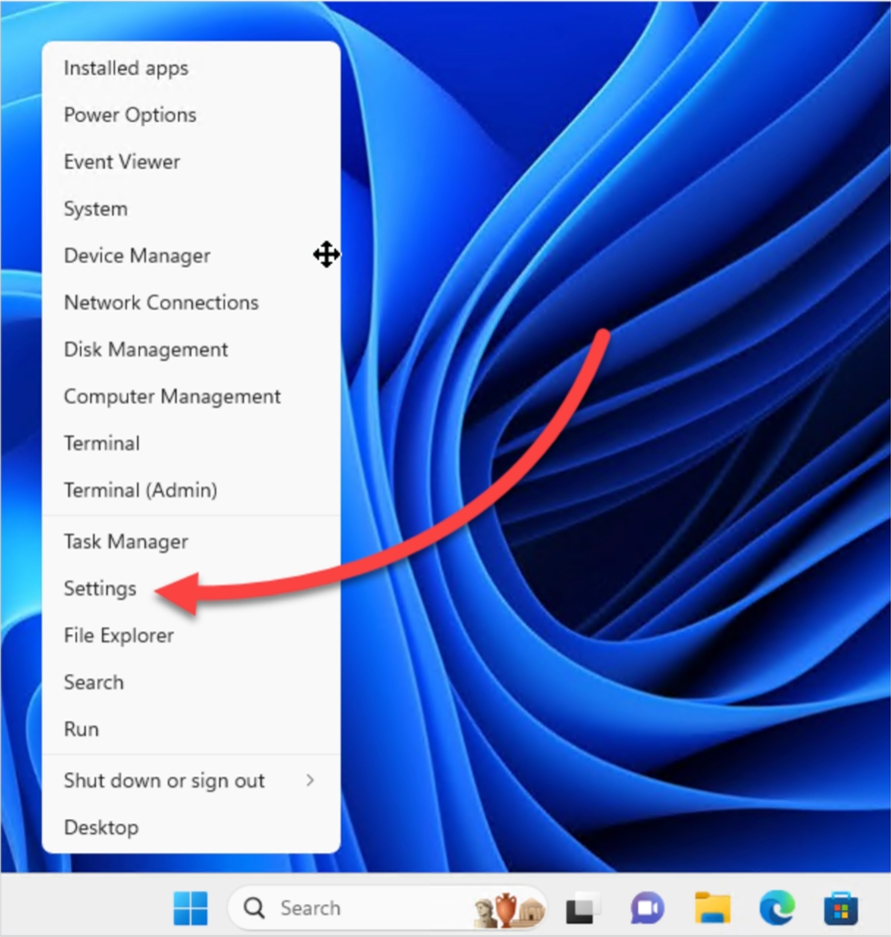Go to Network Connections

[191, 302]
